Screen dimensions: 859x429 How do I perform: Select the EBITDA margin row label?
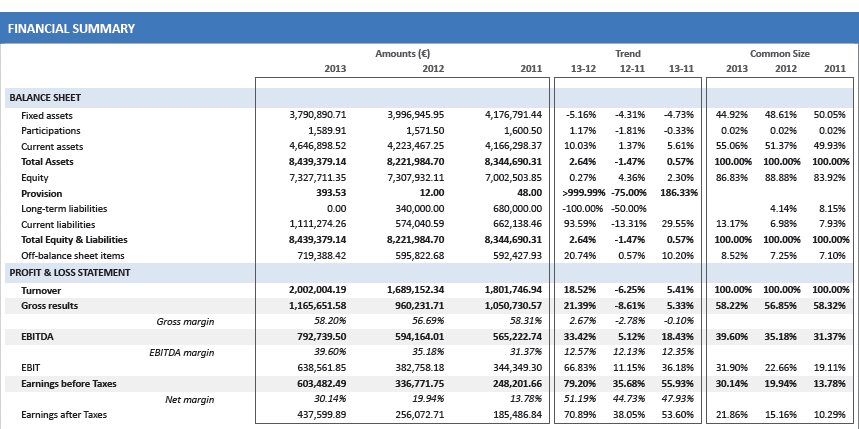coord(183,351)
